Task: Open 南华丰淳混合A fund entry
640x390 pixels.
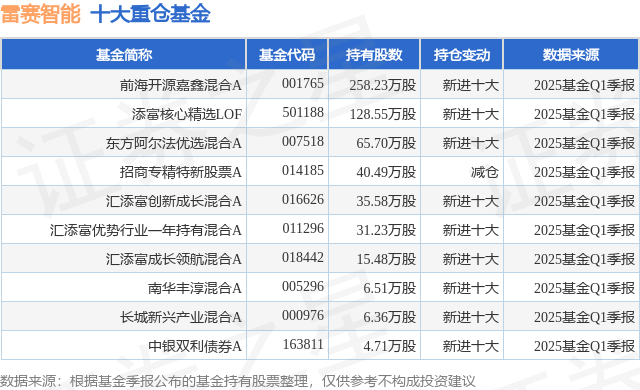Action: (195, 288)
